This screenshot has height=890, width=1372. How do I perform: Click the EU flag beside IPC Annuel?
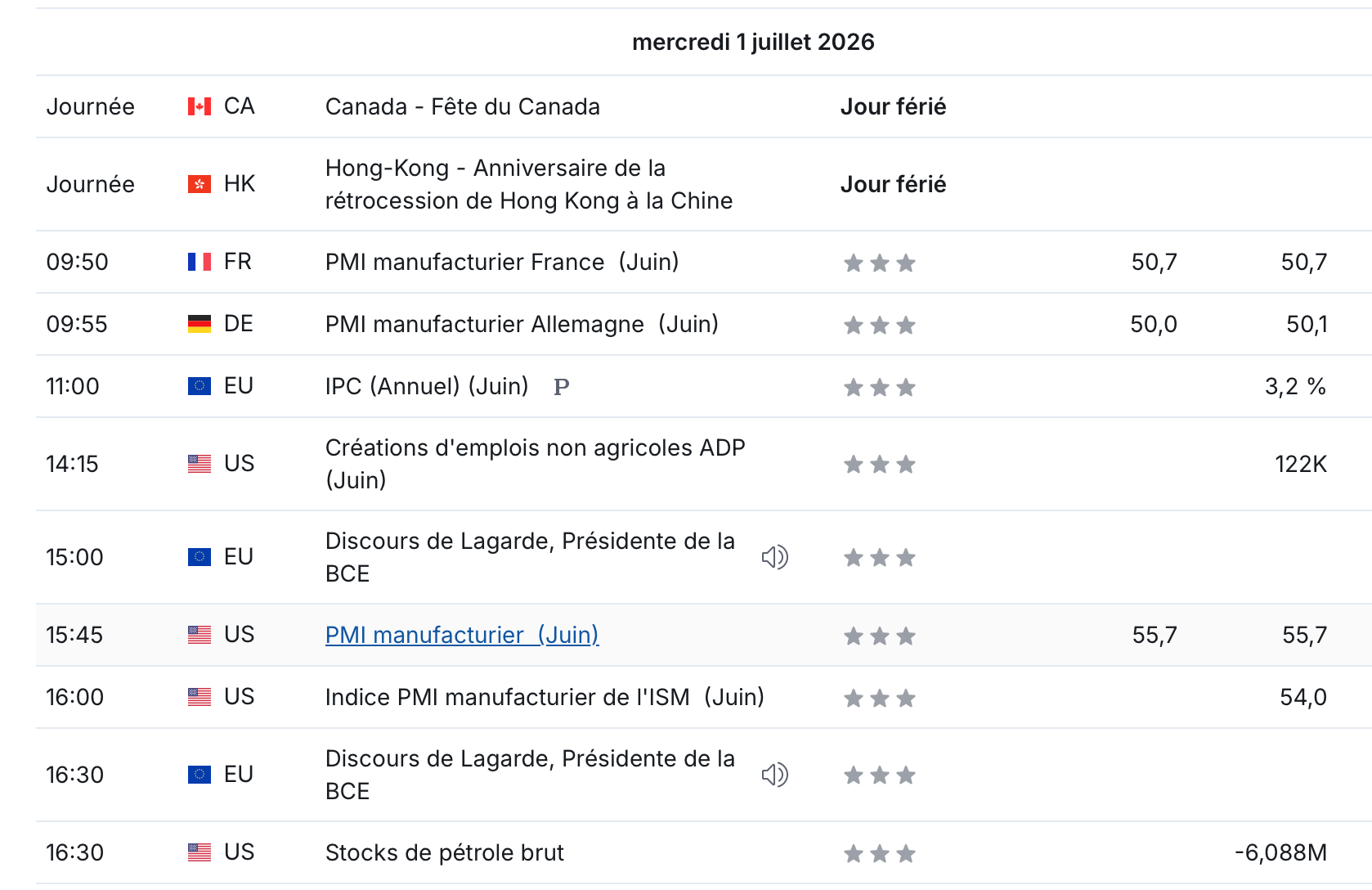pos(200,386)
